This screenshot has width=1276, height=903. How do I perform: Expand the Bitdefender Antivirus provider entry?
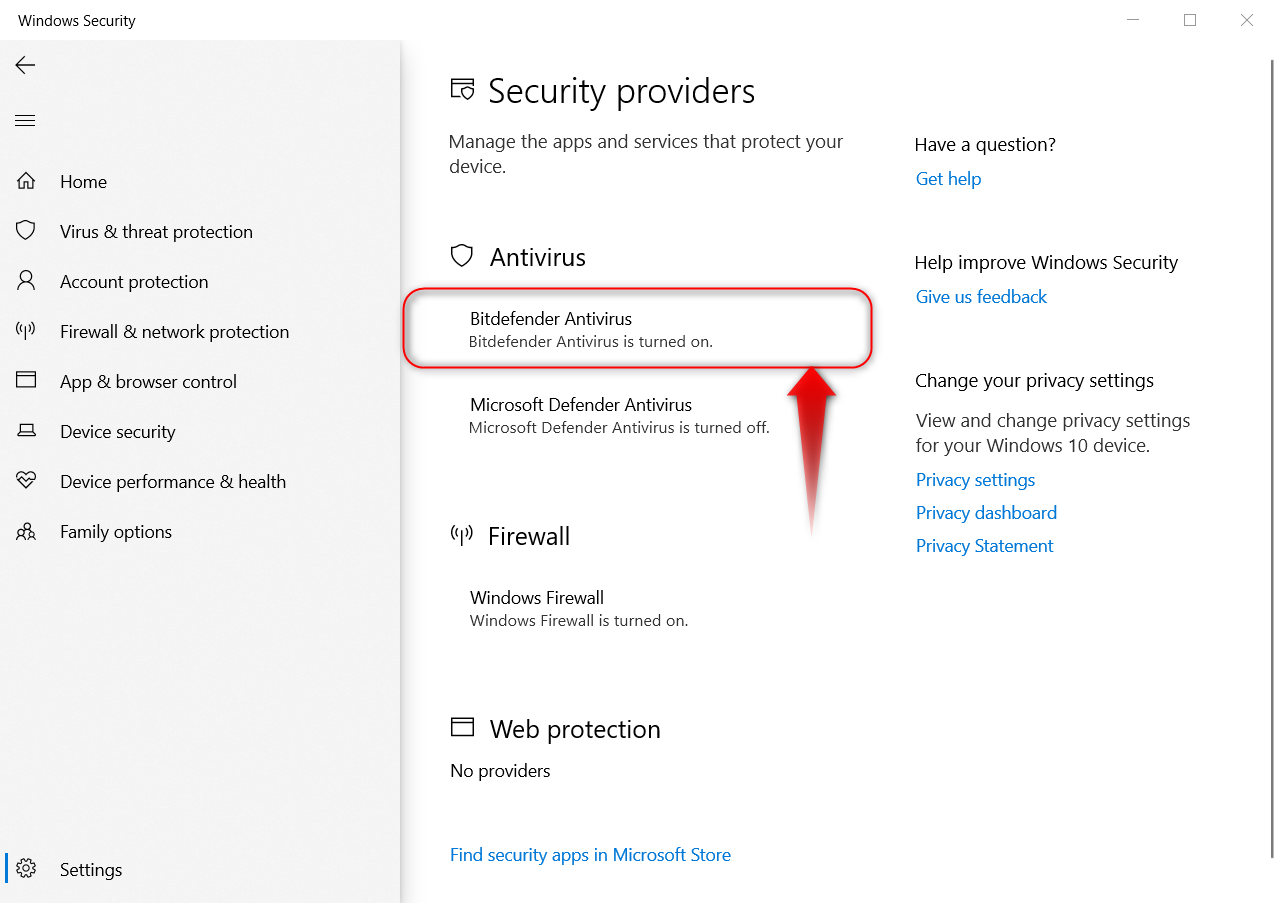[590, 329]
